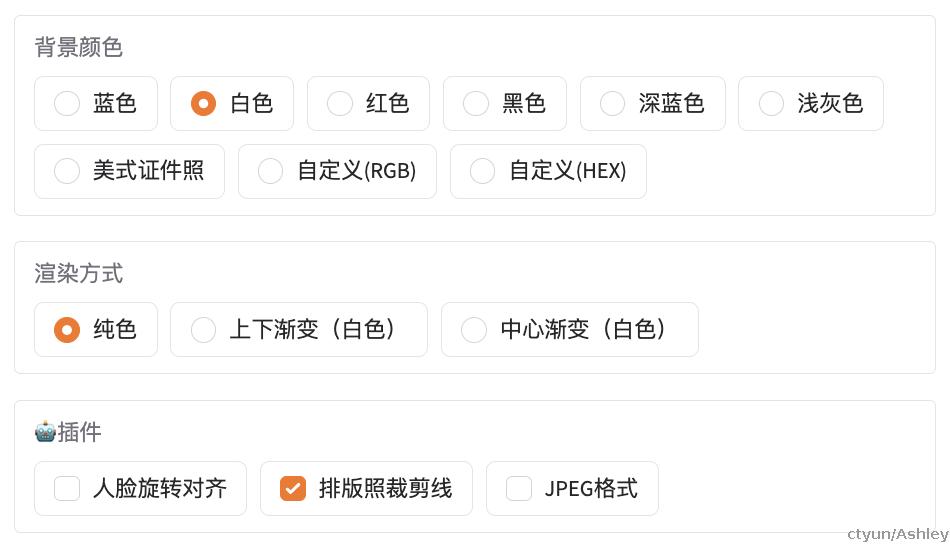950x544 pixels.
Task: Click the 渲染方式 section label
Action: [x=79, y=273]
